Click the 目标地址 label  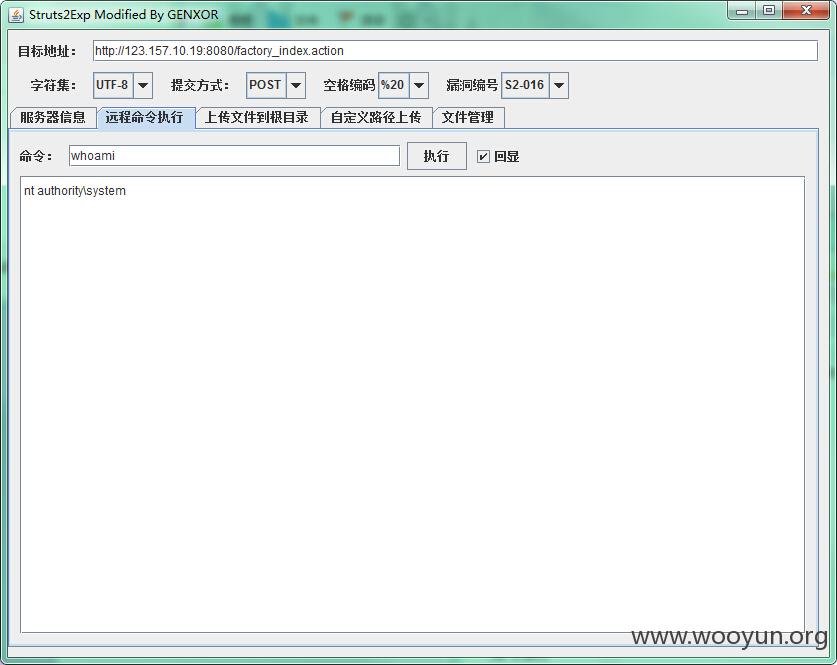(47, 51)
